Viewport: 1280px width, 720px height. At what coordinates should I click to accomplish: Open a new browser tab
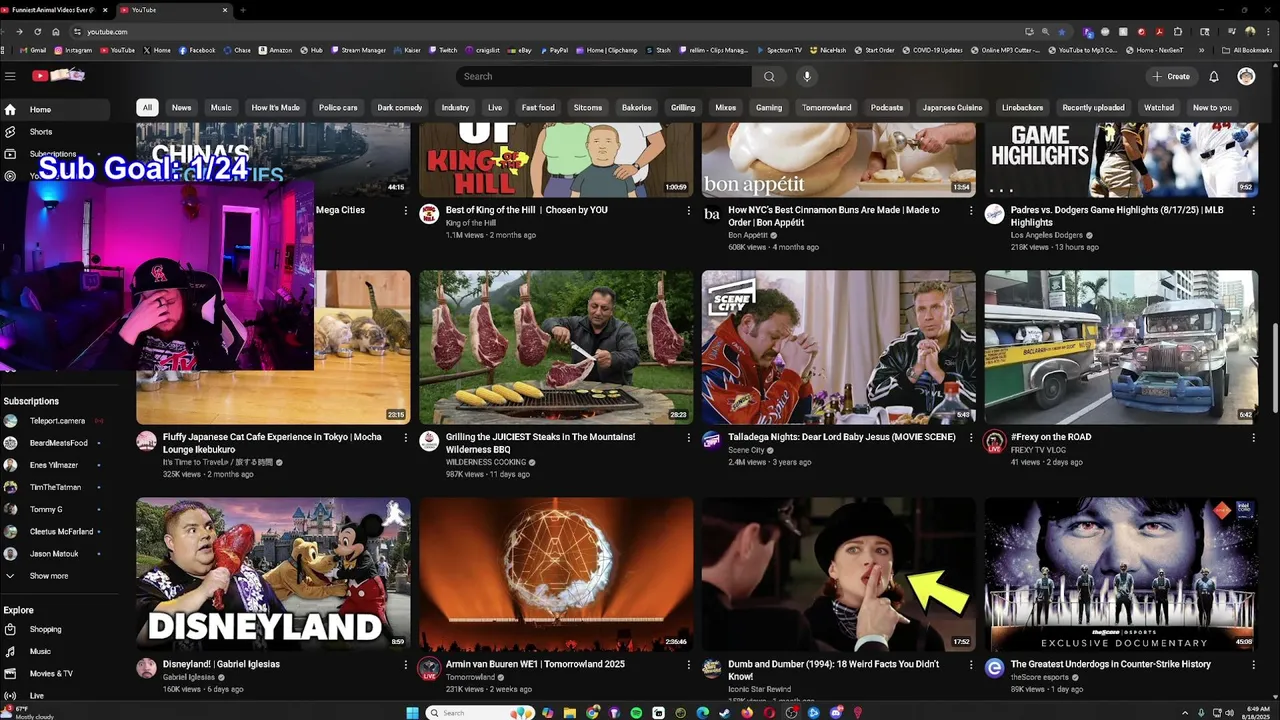coord(242,10)
